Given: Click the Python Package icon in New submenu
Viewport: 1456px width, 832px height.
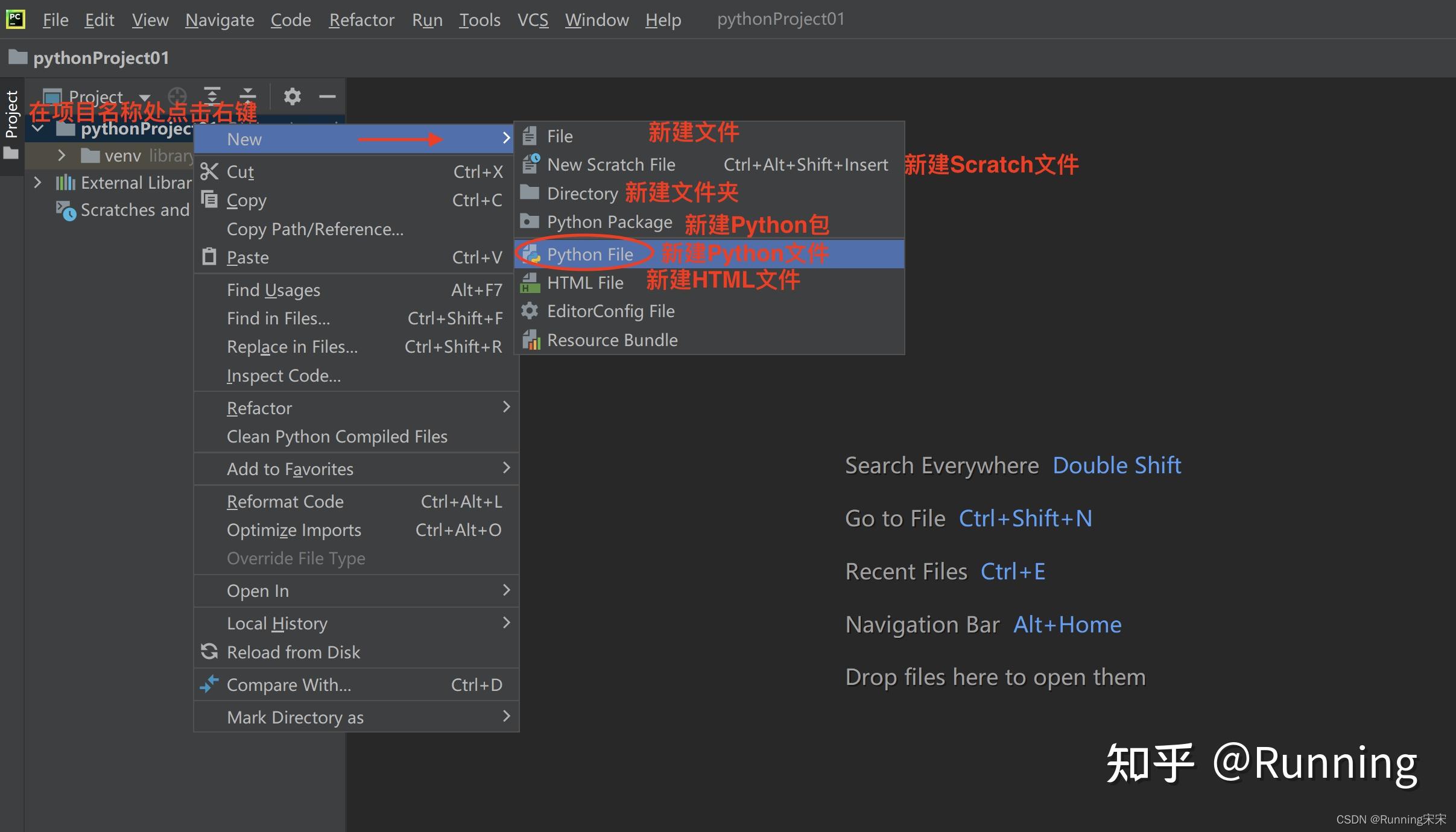Looking at the screenshot, I should pos(530,222).
